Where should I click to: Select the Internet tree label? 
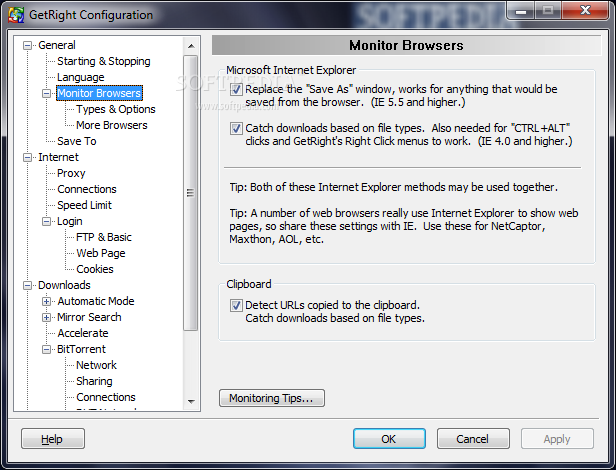(58, 157)
